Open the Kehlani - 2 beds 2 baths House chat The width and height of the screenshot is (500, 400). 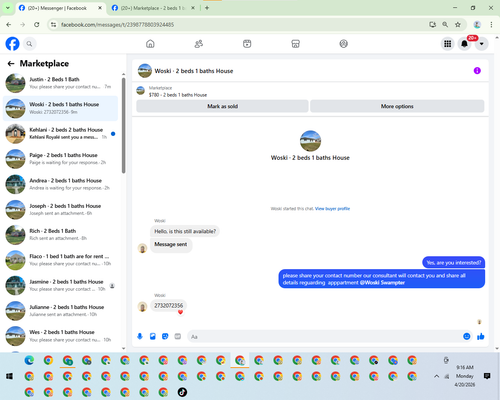61,133
